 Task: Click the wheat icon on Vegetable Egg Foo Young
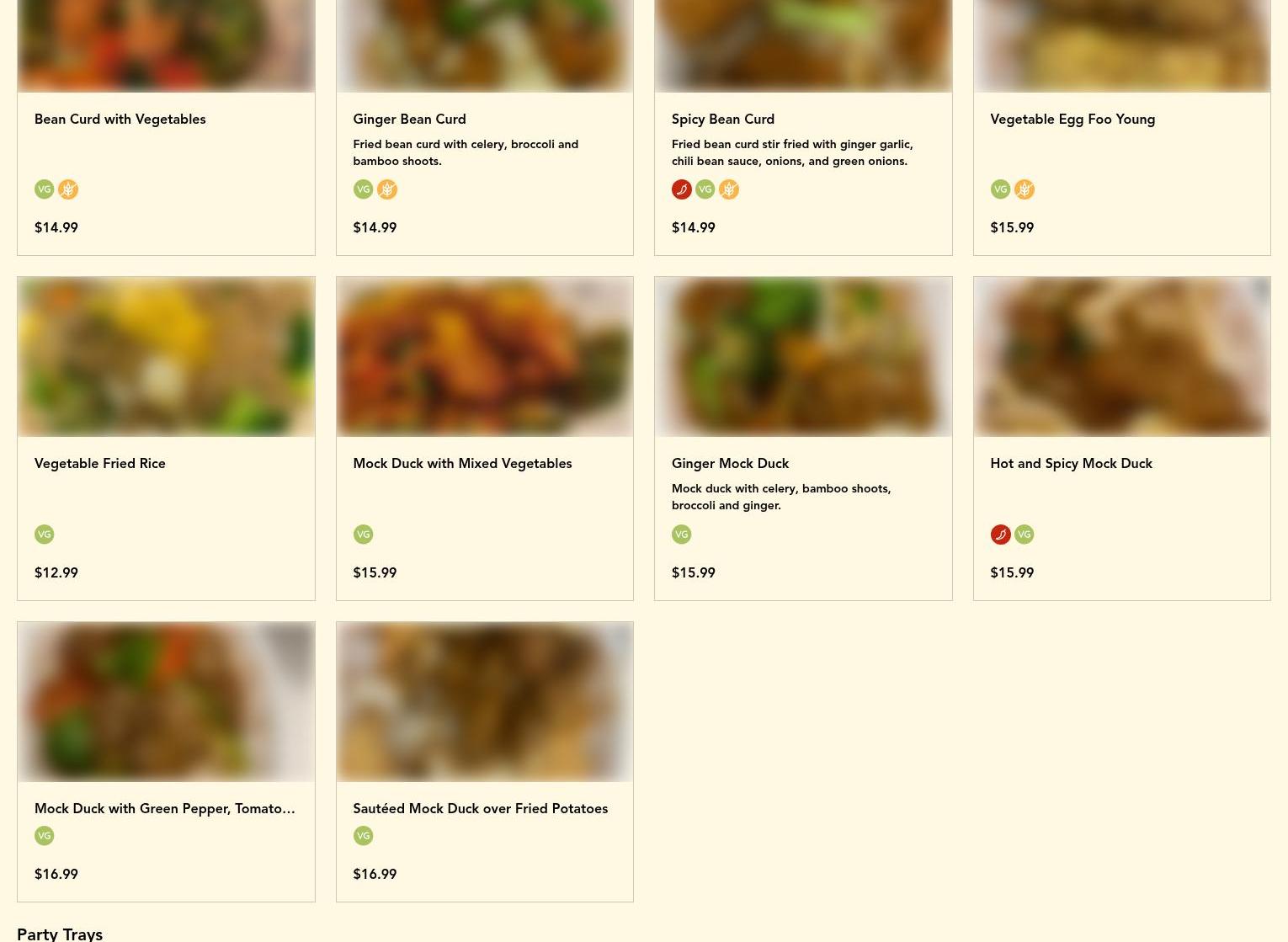1024,189
